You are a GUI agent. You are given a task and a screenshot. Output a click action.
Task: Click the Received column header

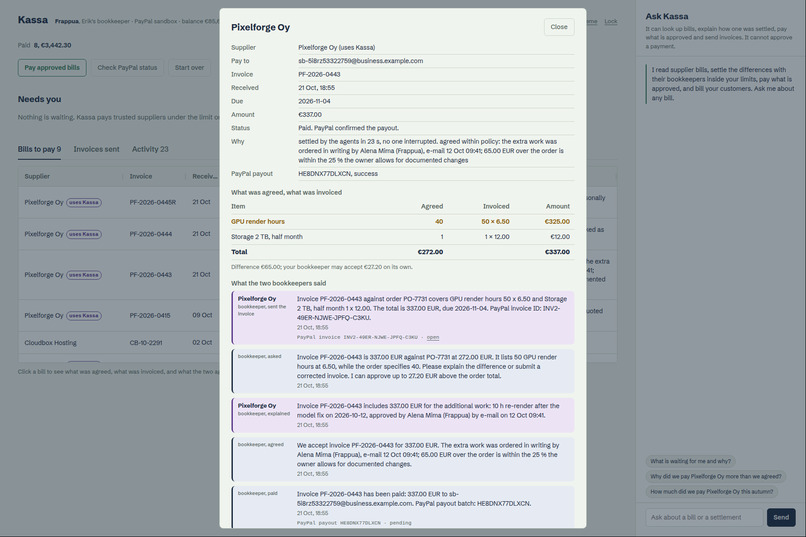click(x=205, y=176)
